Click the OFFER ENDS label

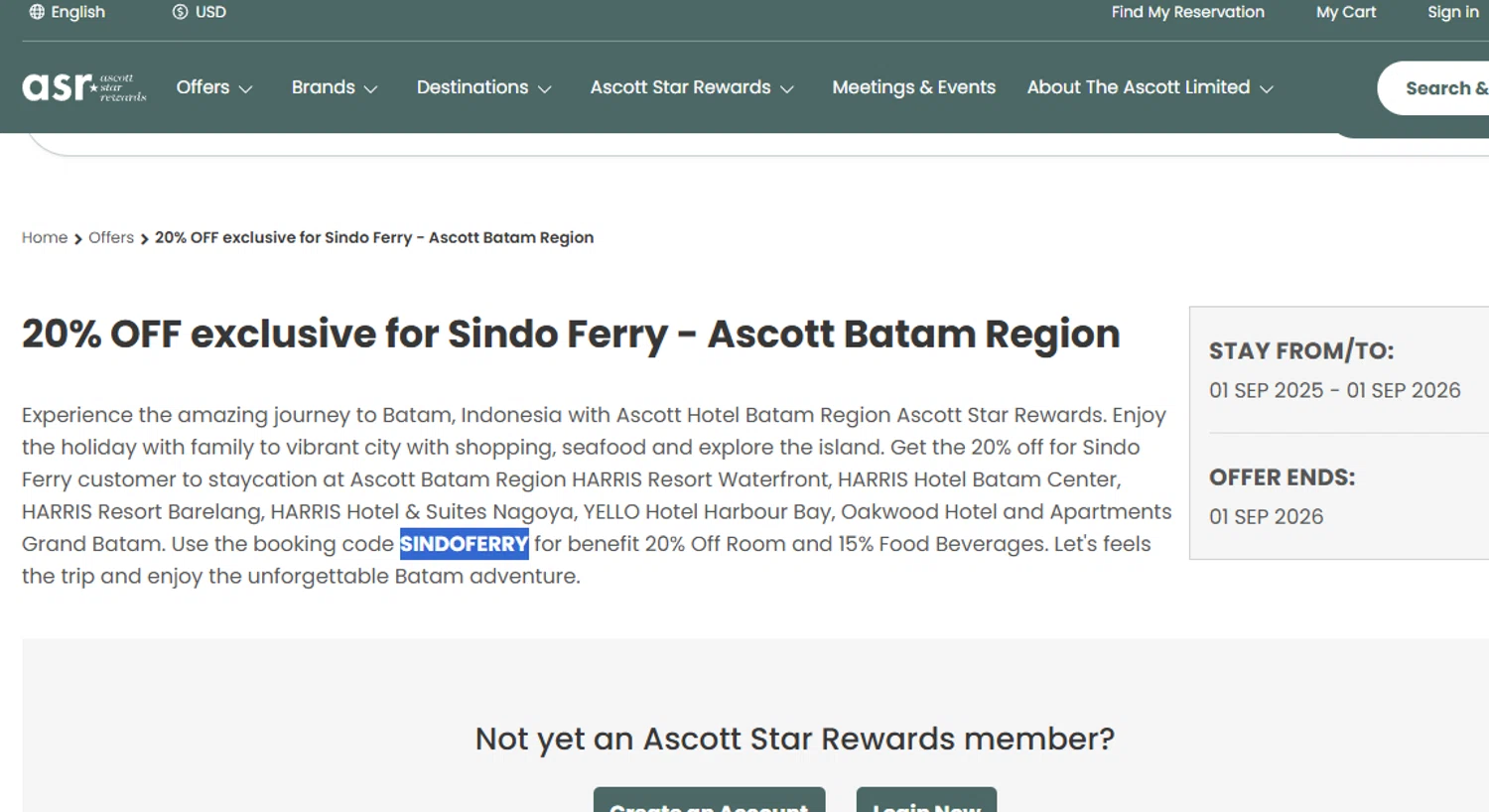tap(1282, 477)
